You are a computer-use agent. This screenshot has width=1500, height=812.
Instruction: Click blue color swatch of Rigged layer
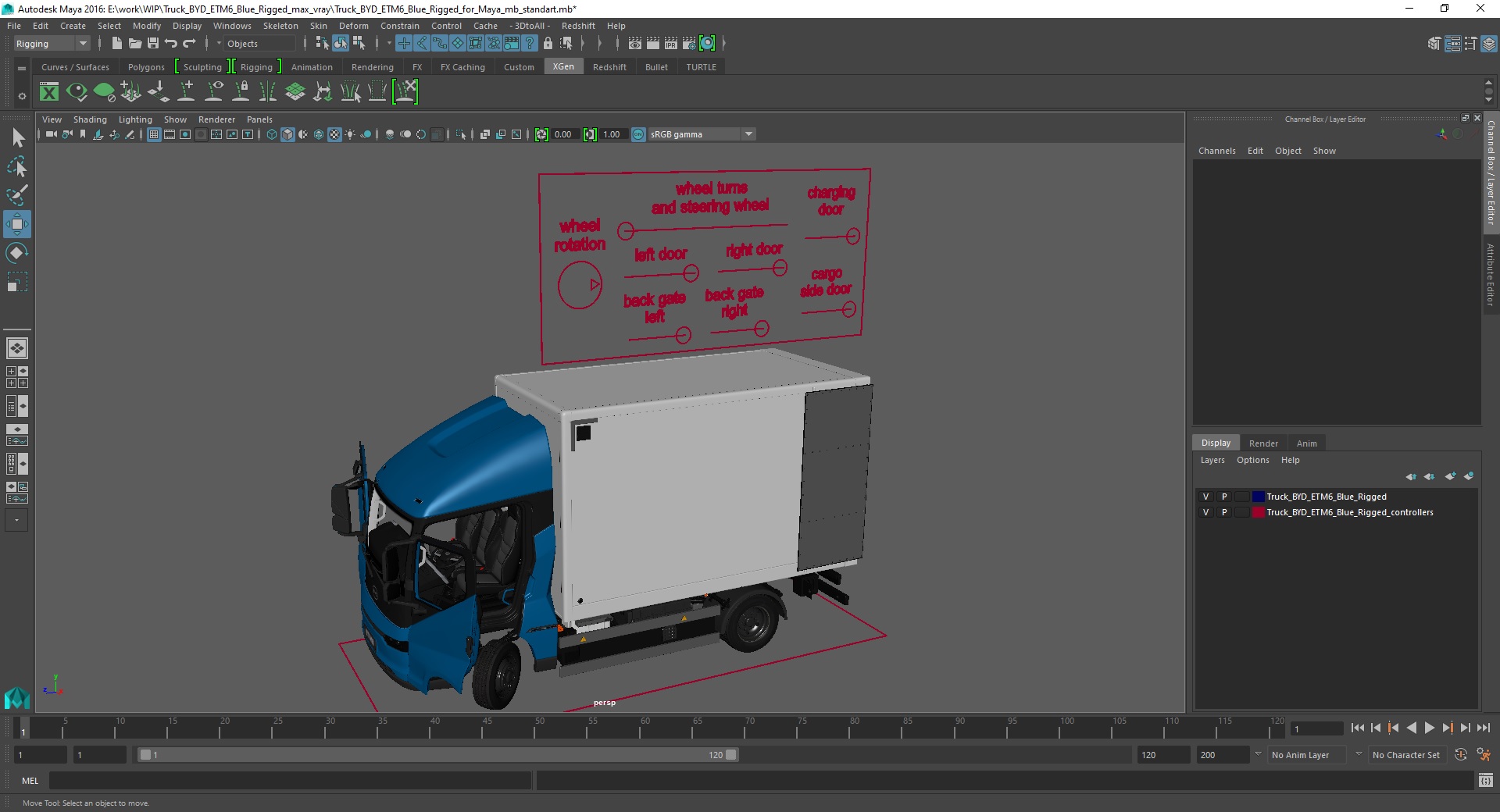click(x=1258, y=497)
